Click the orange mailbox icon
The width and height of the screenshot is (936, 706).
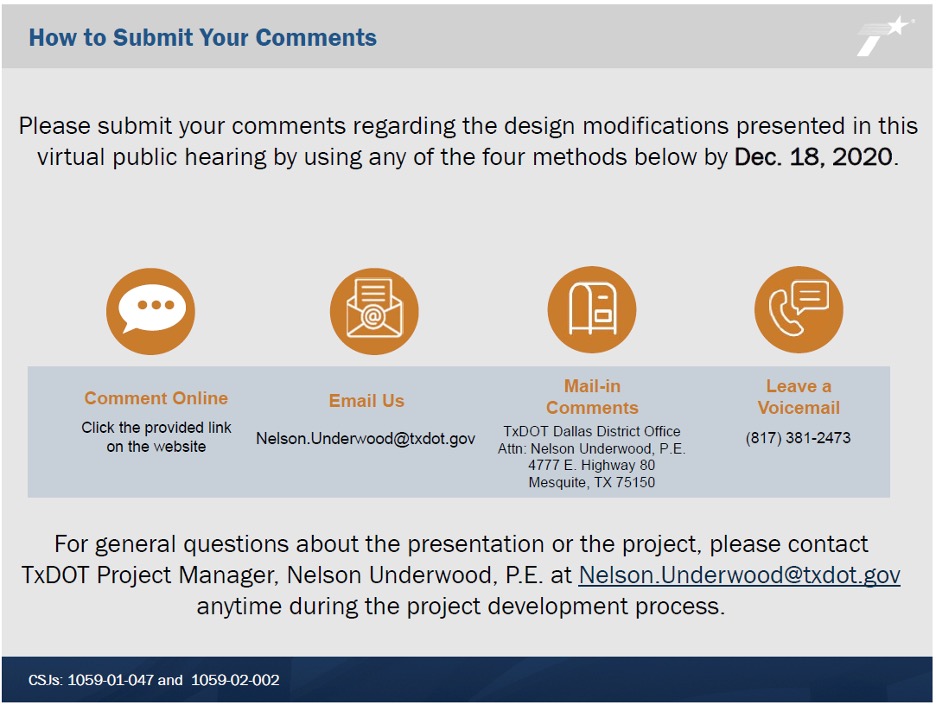pyautogui.click(x=592, y=310)
